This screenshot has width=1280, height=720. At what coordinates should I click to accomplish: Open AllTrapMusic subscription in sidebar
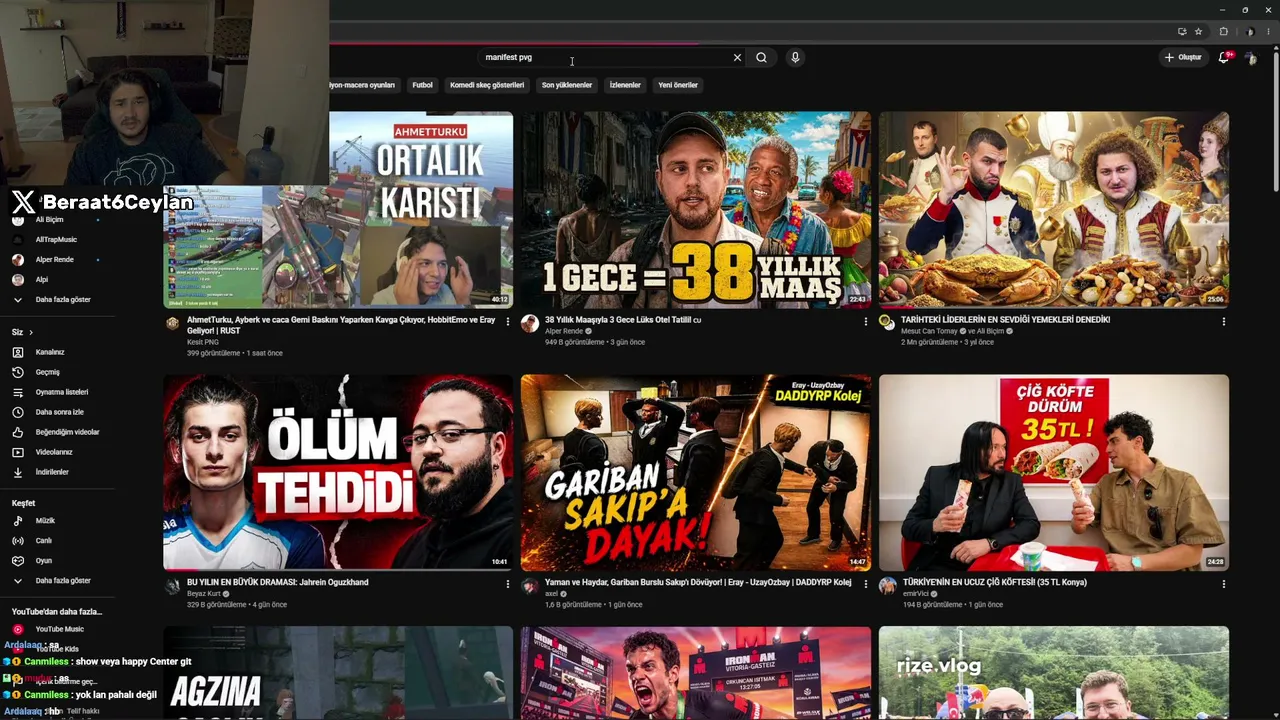pos(56,240)
